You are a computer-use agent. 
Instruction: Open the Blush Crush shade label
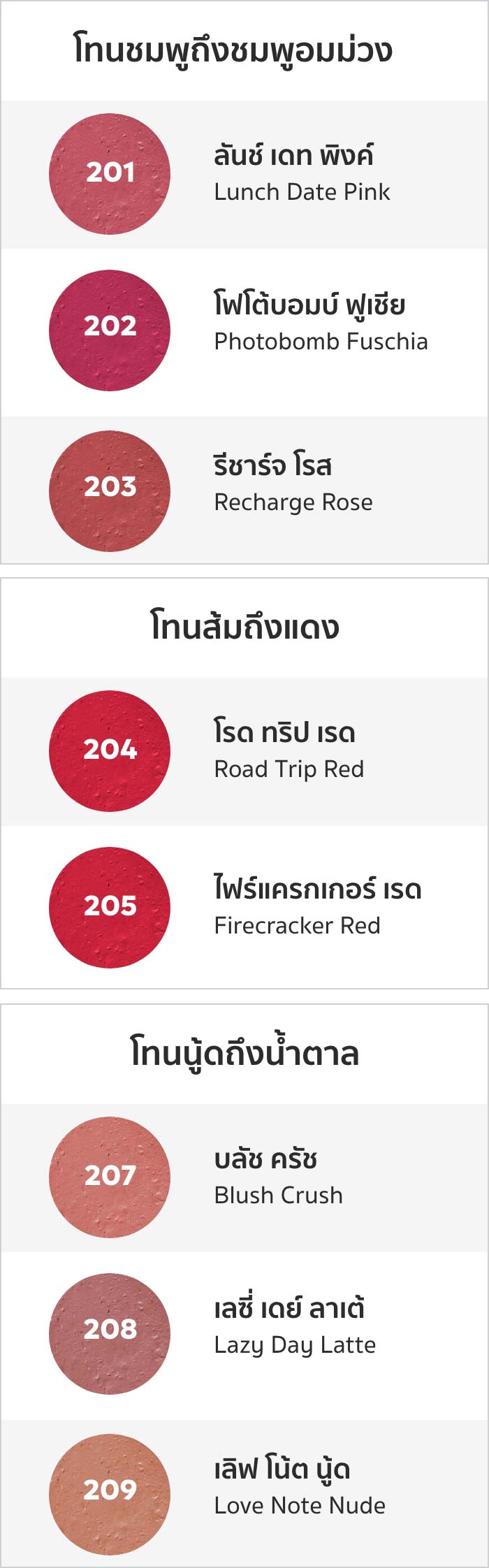pos(279,1196)
